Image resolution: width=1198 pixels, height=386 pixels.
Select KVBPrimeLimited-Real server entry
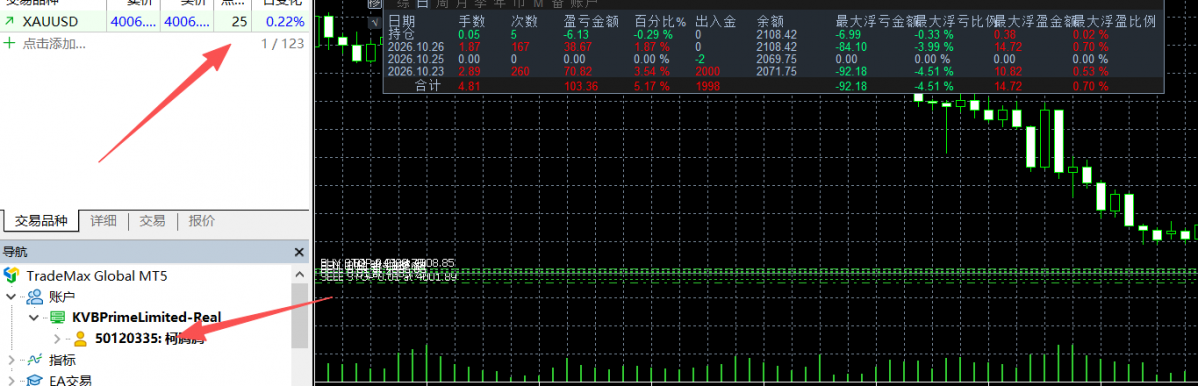147,317
